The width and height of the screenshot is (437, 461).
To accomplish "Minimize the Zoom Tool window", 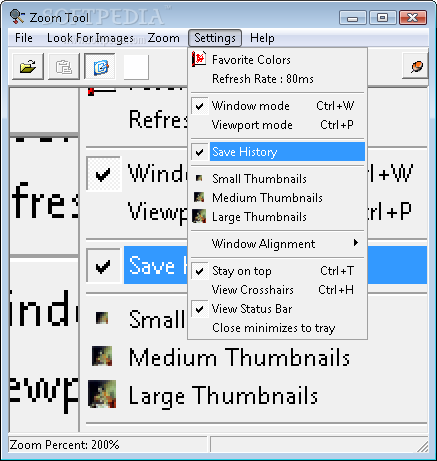I will [353, 18].
